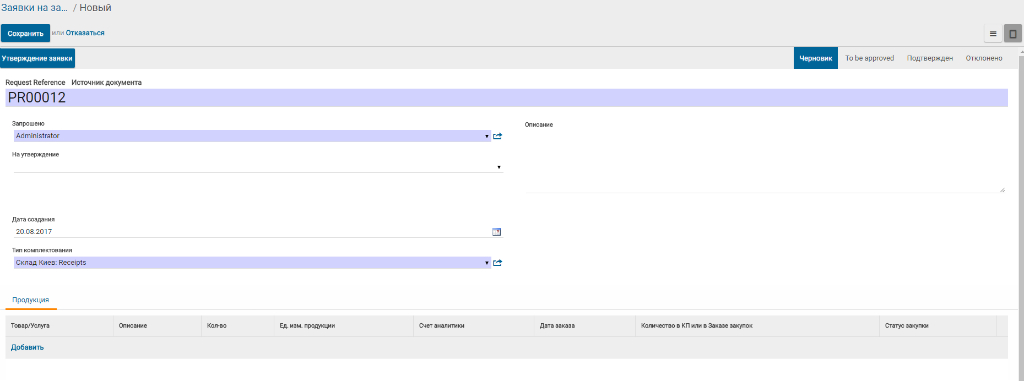Switch to form view icon
Image resolution: width=1024 pixels, height=381 pixels.
click(1012, 33)
